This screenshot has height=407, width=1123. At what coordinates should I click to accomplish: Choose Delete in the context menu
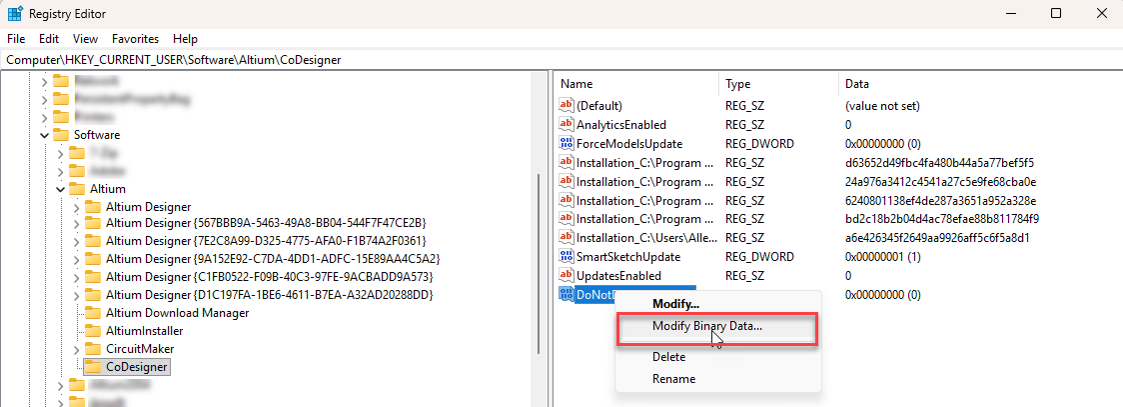pos(668,357)
